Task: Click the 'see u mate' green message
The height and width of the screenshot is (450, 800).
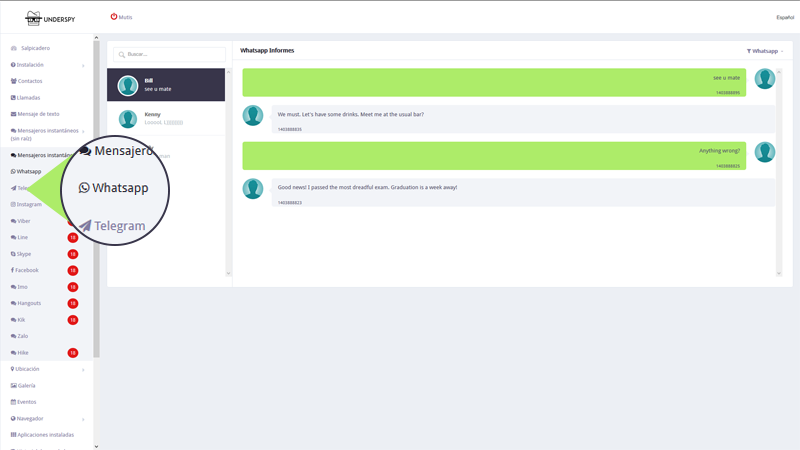Action: point(494,83)
